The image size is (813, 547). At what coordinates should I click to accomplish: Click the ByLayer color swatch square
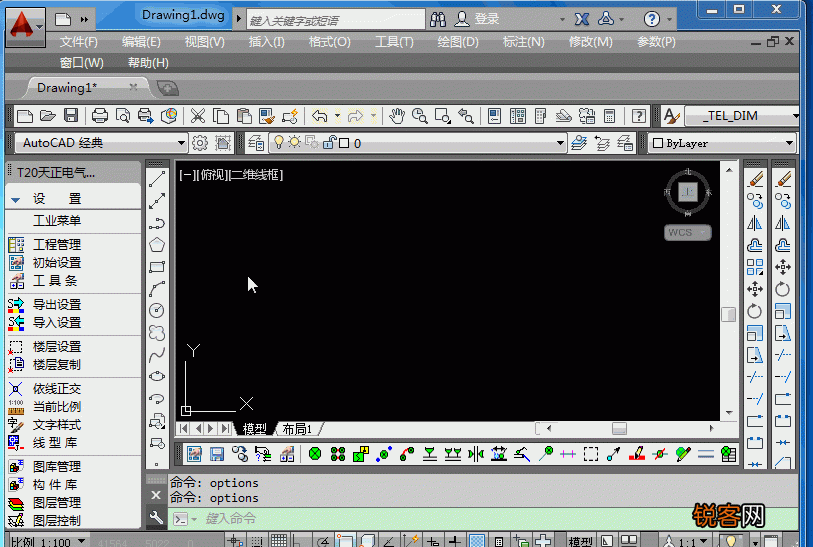tap(657, 143)
